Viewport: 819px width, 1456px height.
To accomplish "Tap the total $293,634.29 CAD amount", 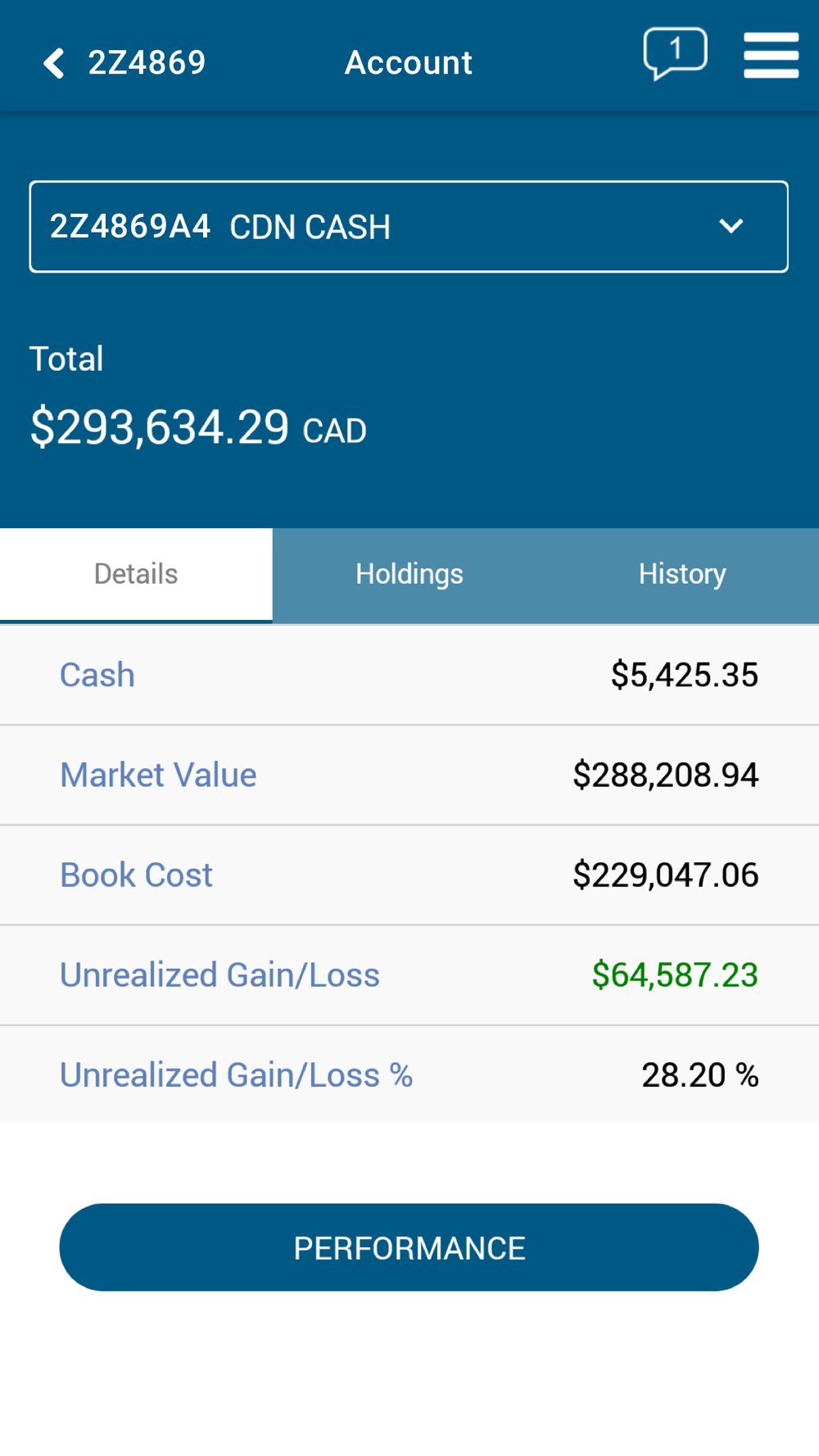I will (198, 427).
